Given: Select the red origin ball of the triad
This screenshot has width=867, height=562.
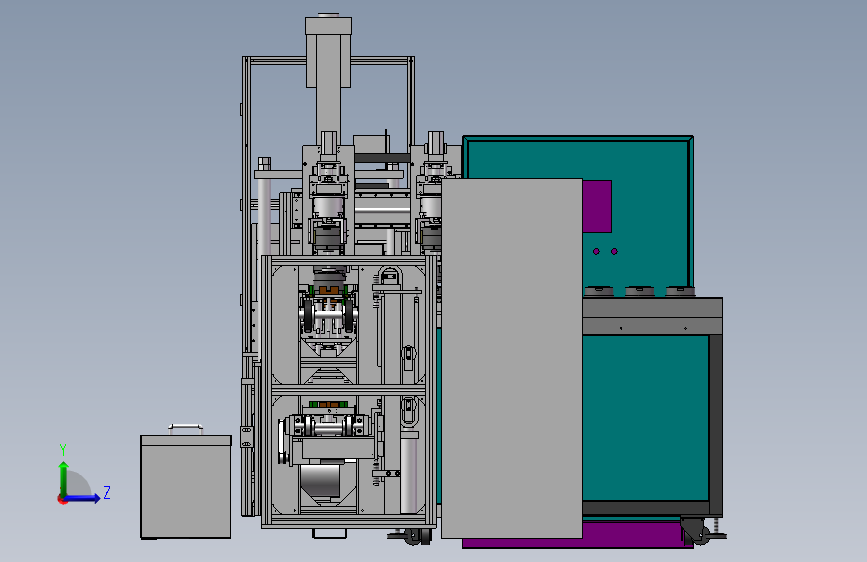Looking at the screenshot, I should coord(62,499).
